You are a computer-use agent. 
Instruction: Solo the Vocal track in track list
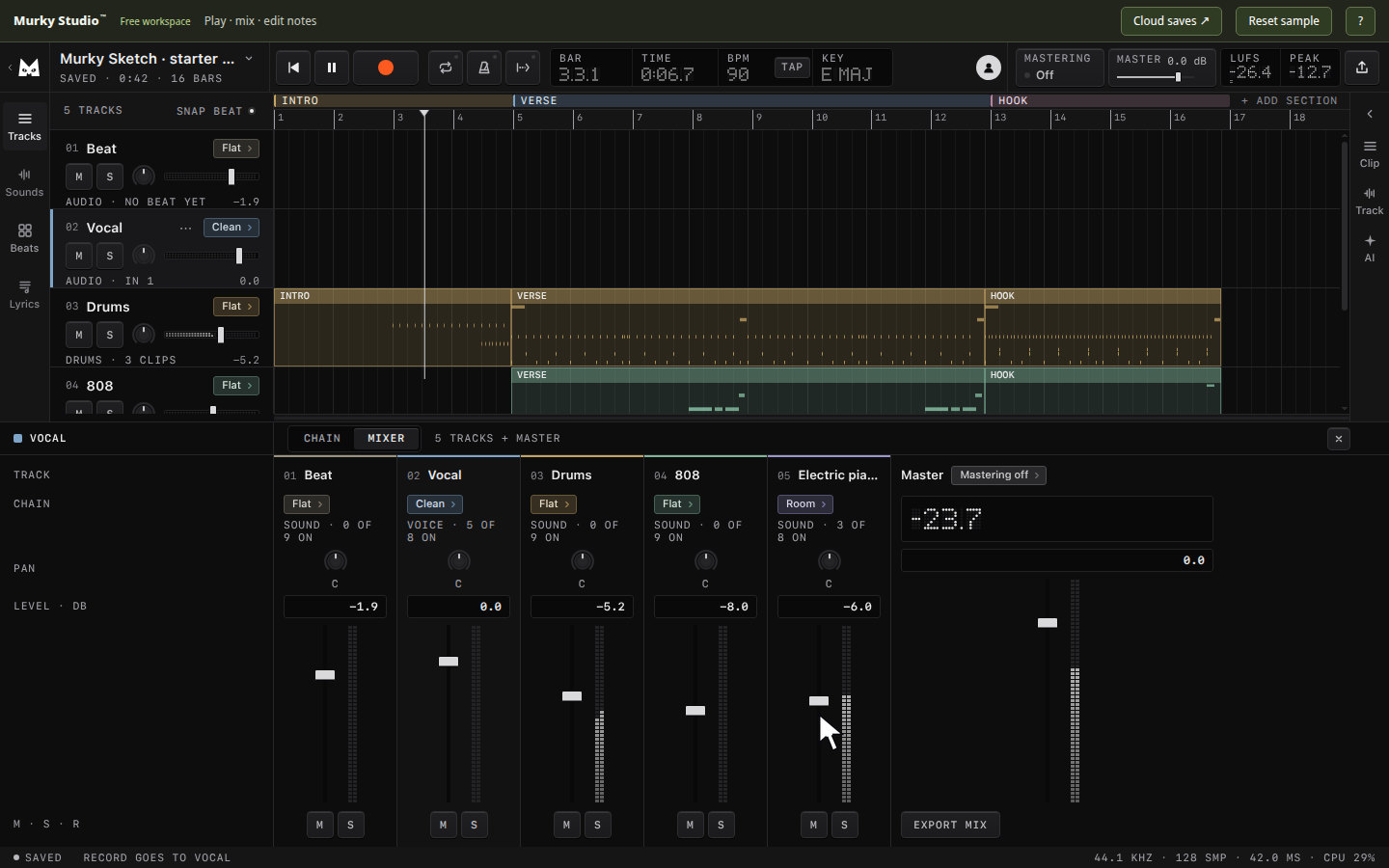coord(110,256)
